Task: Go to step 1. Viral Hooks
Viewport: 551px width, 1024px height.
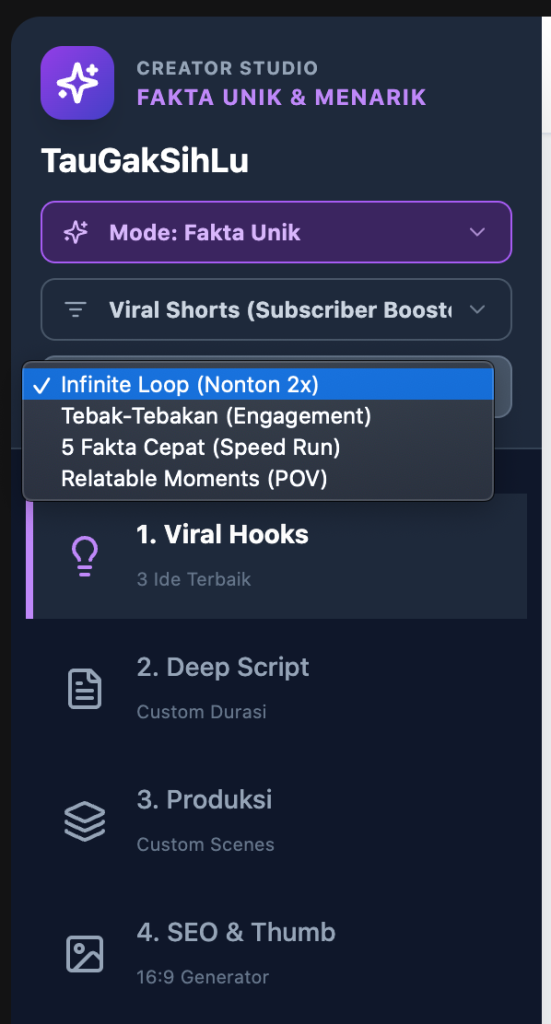Action: click(x=276, y=556)
